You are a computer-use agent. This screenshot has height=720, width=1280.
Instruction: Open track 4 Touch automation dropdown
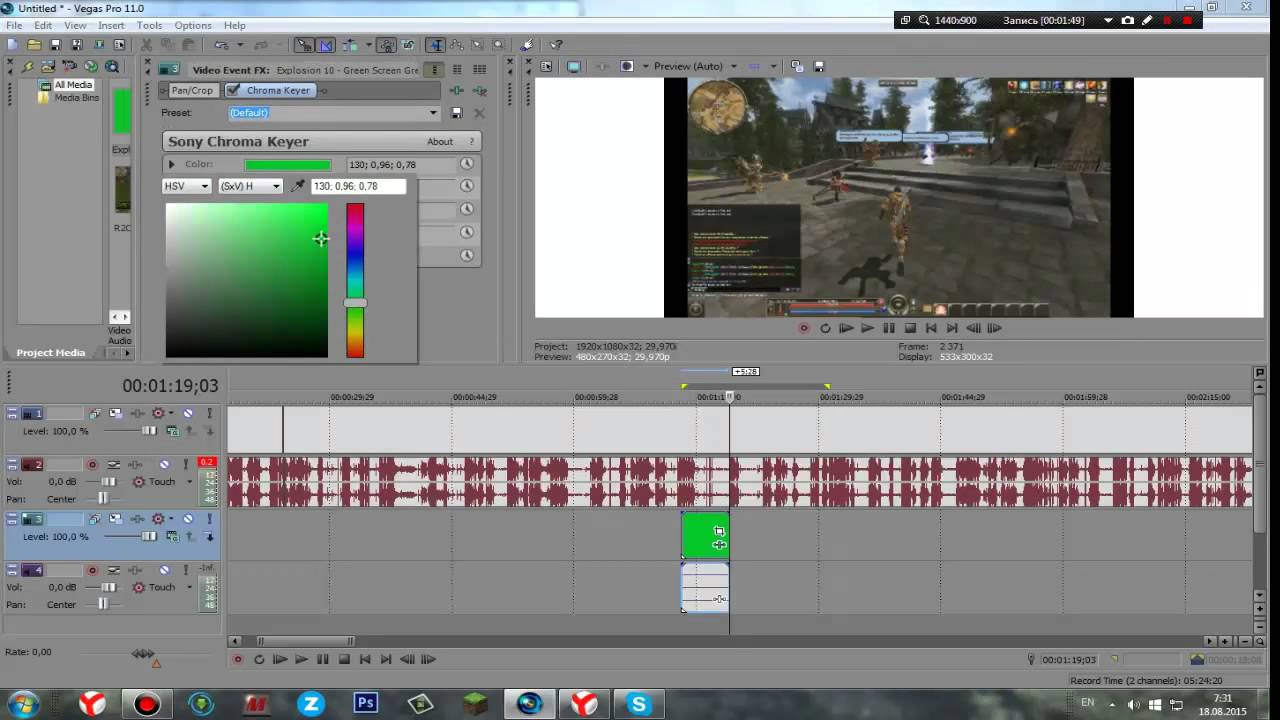[x=189, y=588]
